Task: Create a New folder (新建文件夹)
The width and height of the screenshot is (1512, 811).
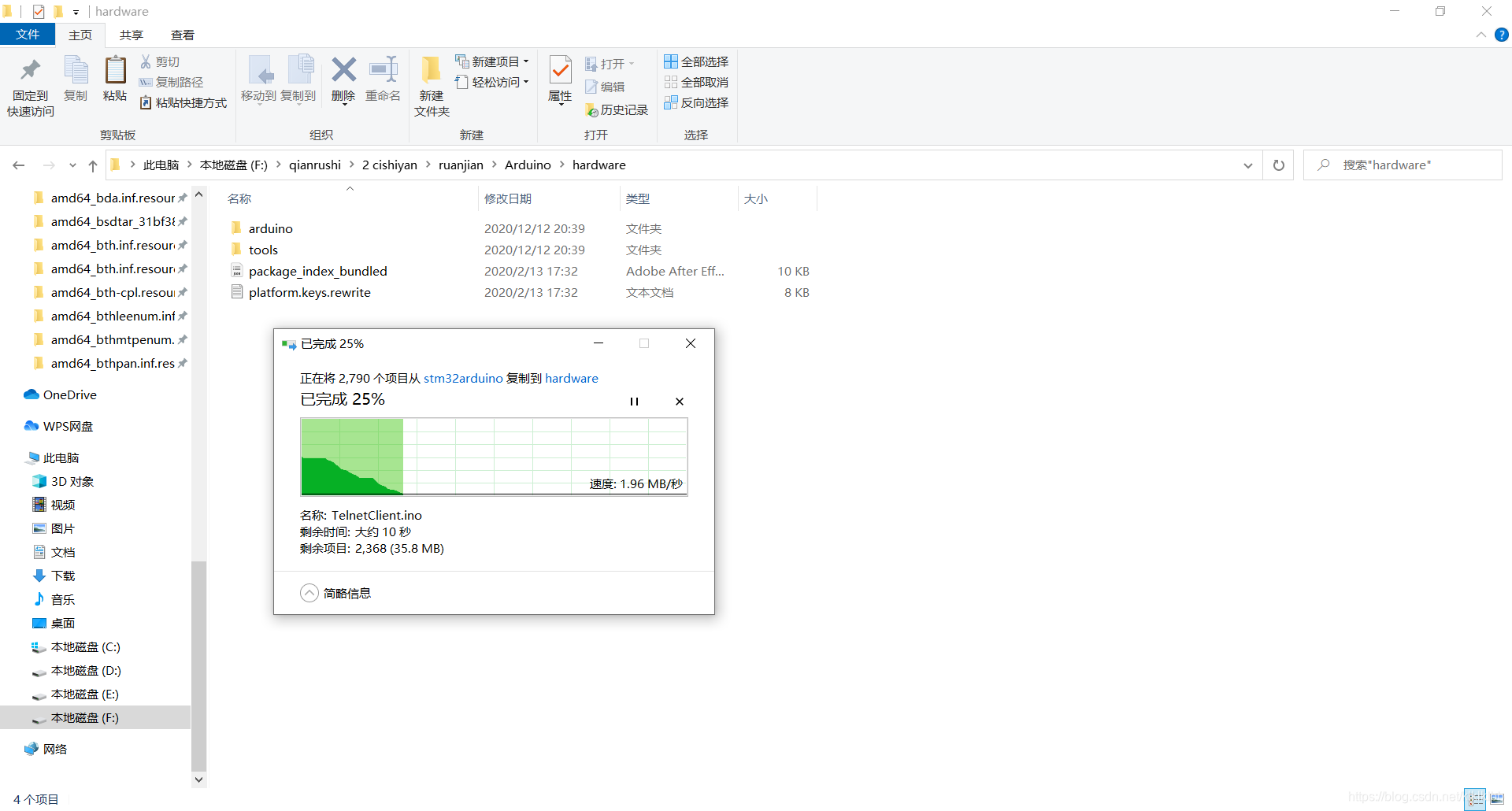Action: [x=432, y=87]
